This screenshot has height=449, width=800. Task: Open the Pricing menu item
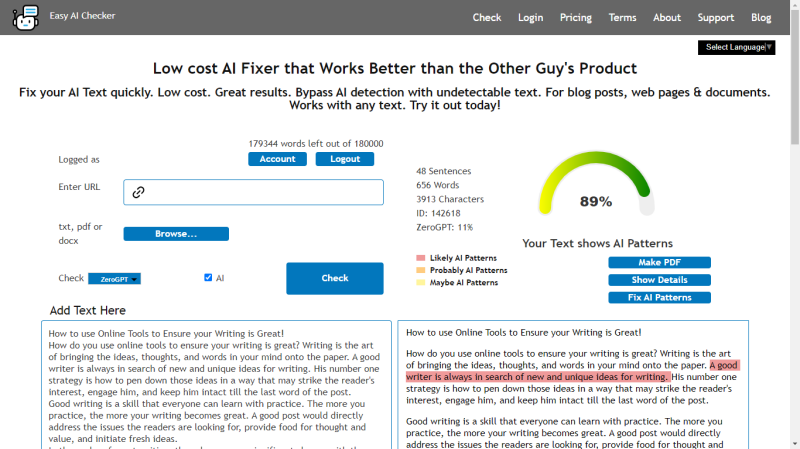[x=575, y=18]
